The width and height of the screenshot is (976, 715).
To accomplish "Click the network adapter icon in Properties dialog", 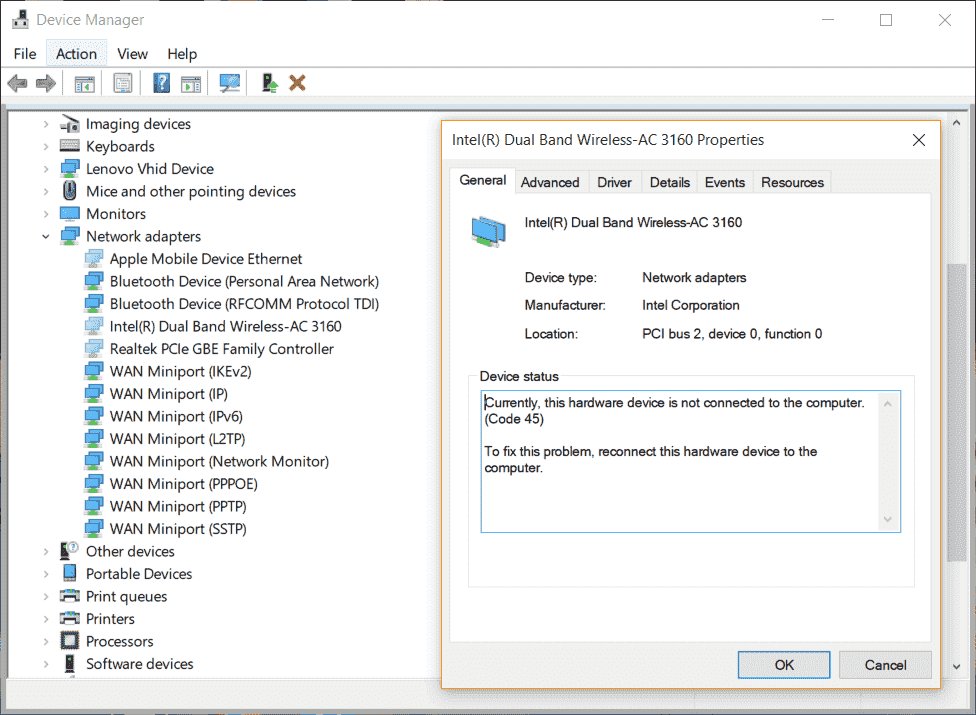I will pyautogui.click(x=489, y=231).
